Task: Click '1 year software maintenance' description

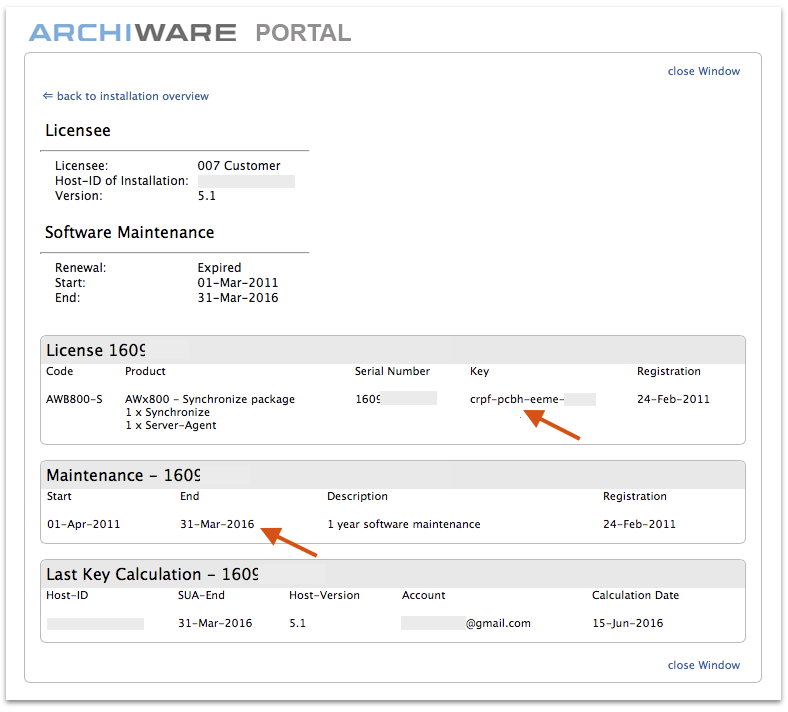Action: pyautogui.click(x=404, y=525)
